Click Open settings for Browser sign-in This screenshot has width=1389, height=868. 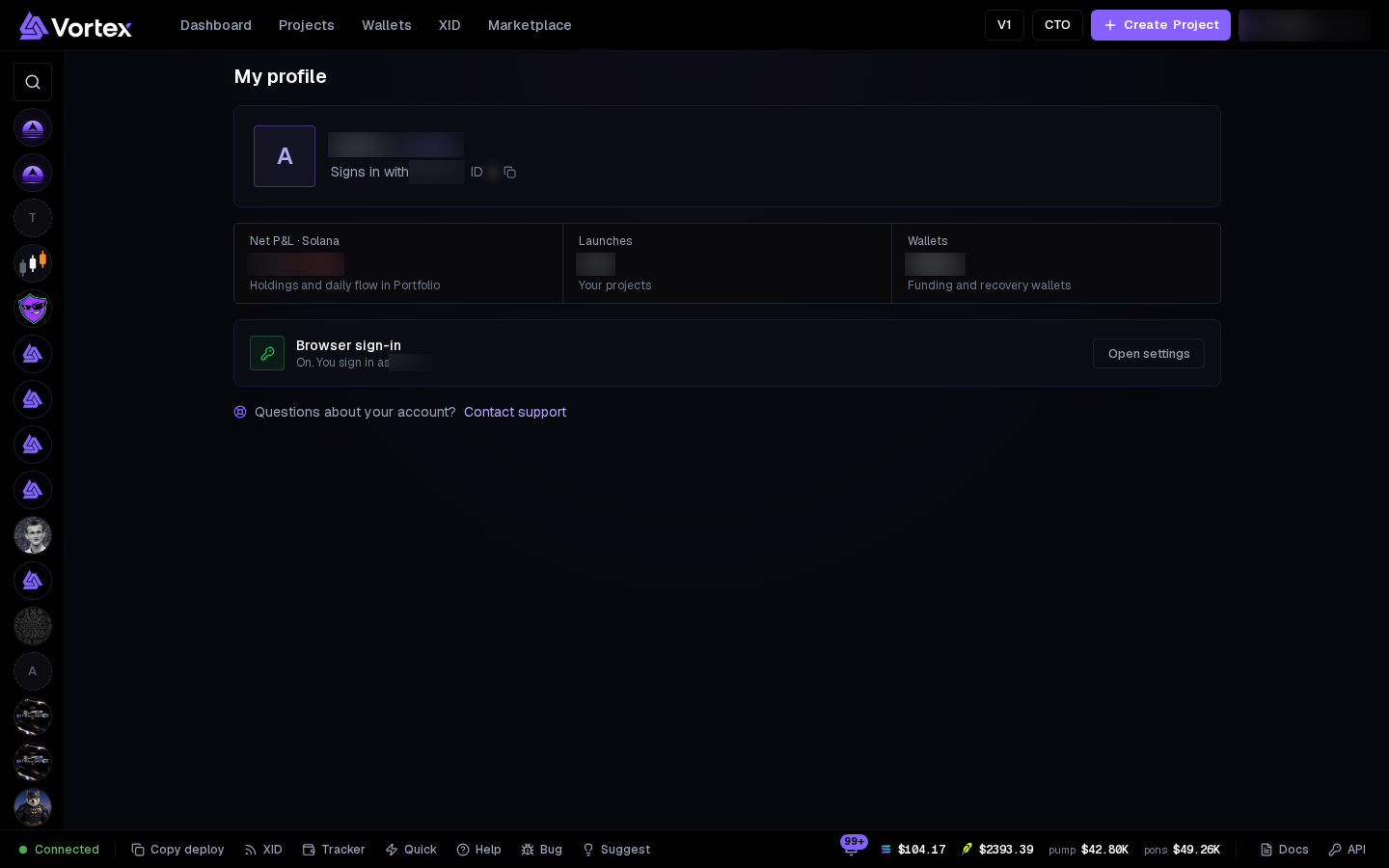tap(1149, 354)
